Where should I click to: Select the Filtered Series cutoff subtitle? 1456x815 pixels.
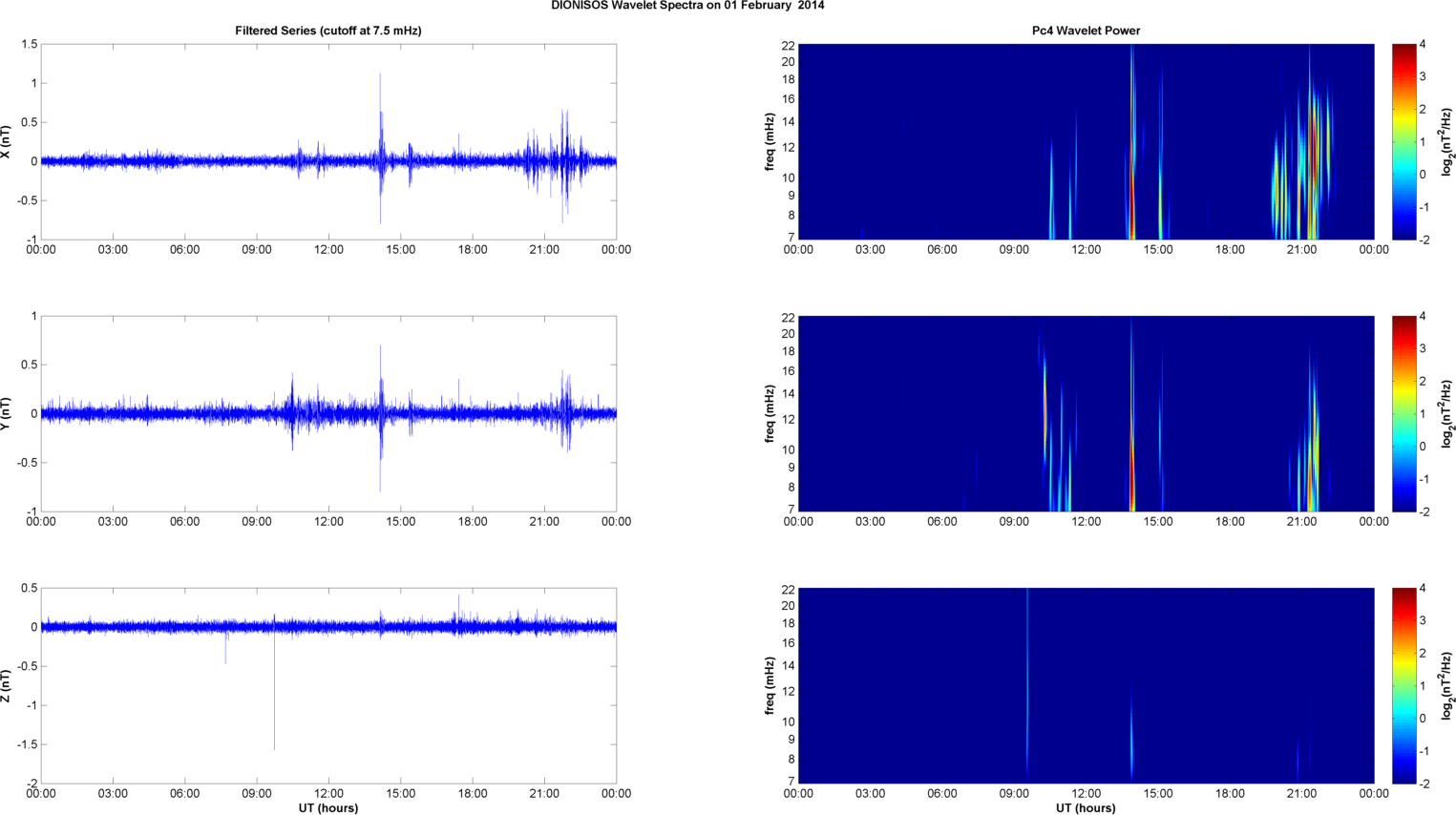(x=328, y=31)
